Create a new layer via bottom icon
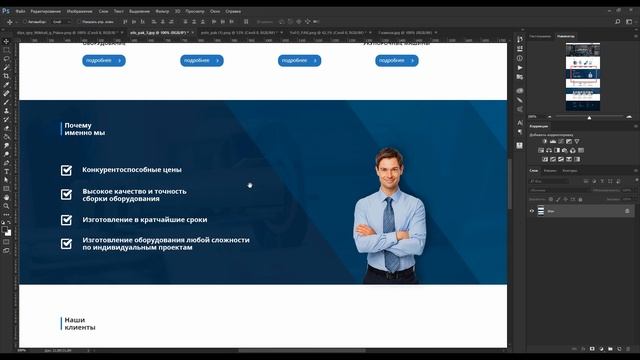This screenshot has height=360, width=640. [619, 349]
